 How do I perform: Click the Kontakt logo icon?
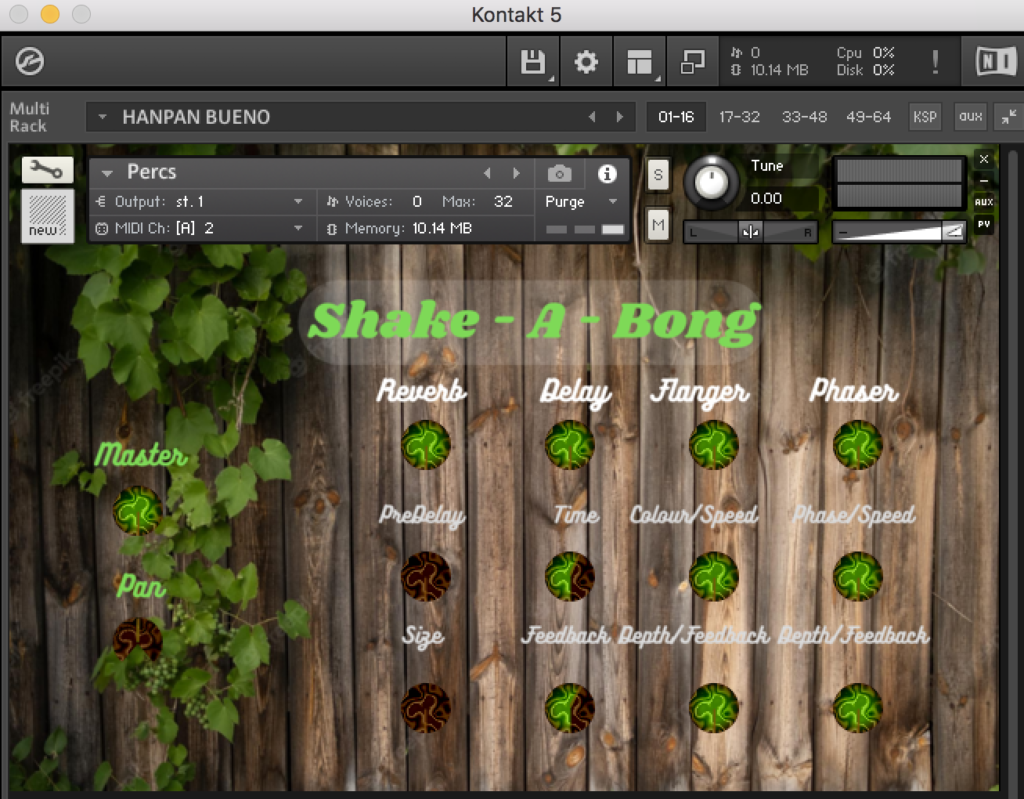(29, 62)
